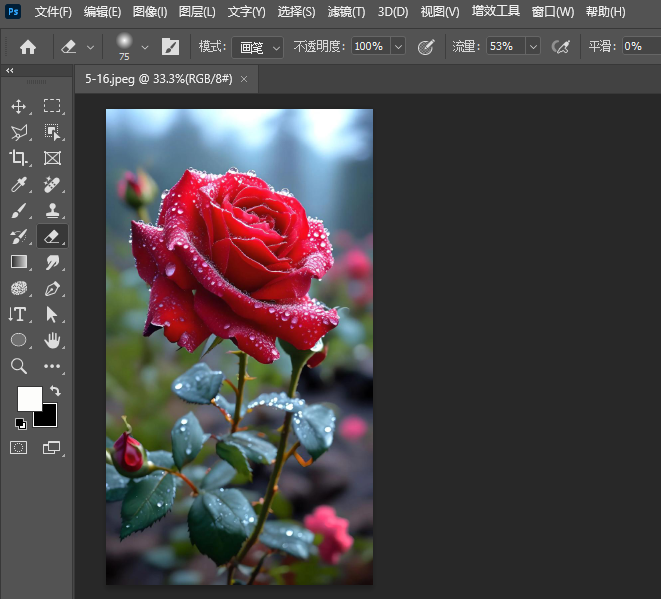The width and height of the screenshot is (661, 599).
Task: Select the Crop tool
Action: [x=19, y=158]
